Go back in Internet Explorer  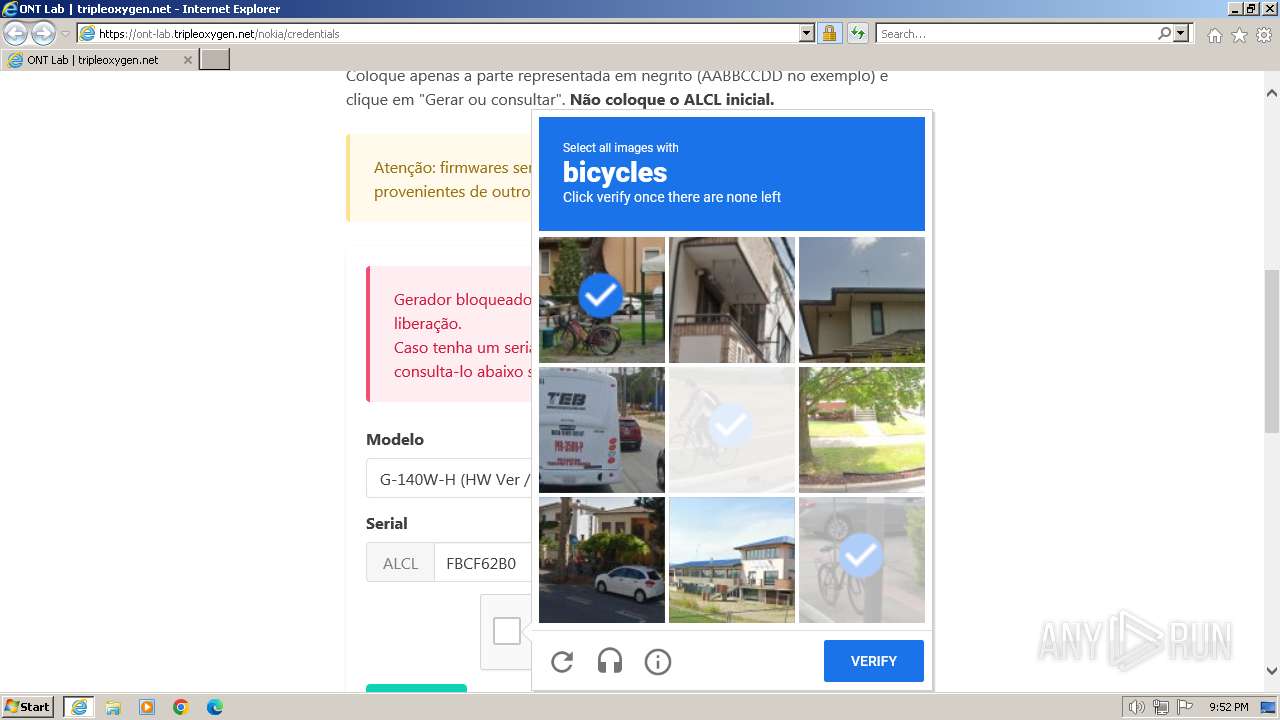pos(16,33)
